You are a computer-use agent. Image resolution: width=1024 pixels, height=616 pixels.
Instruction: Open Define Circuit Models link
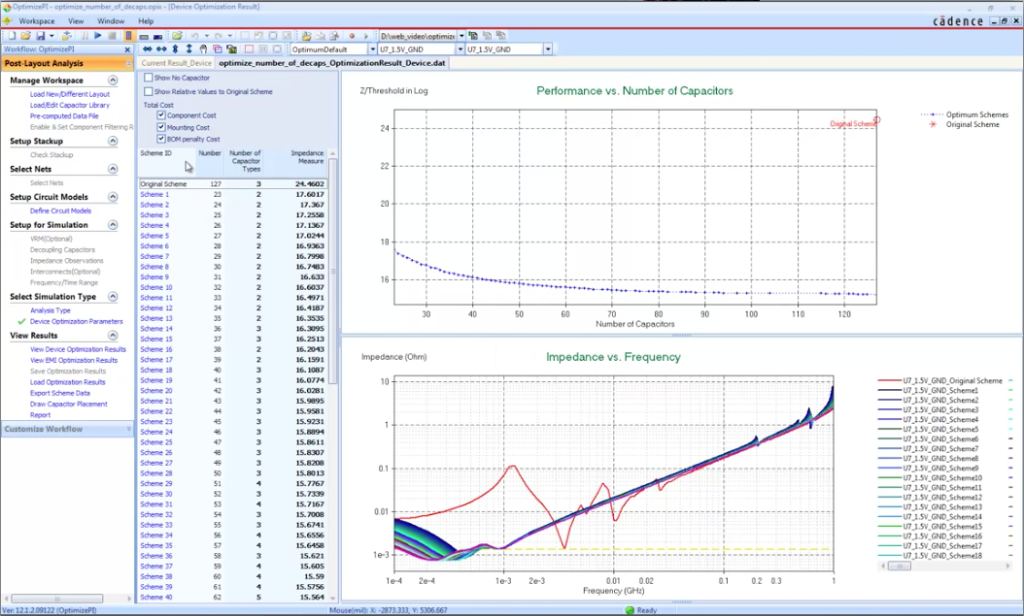tap(61, 211)
